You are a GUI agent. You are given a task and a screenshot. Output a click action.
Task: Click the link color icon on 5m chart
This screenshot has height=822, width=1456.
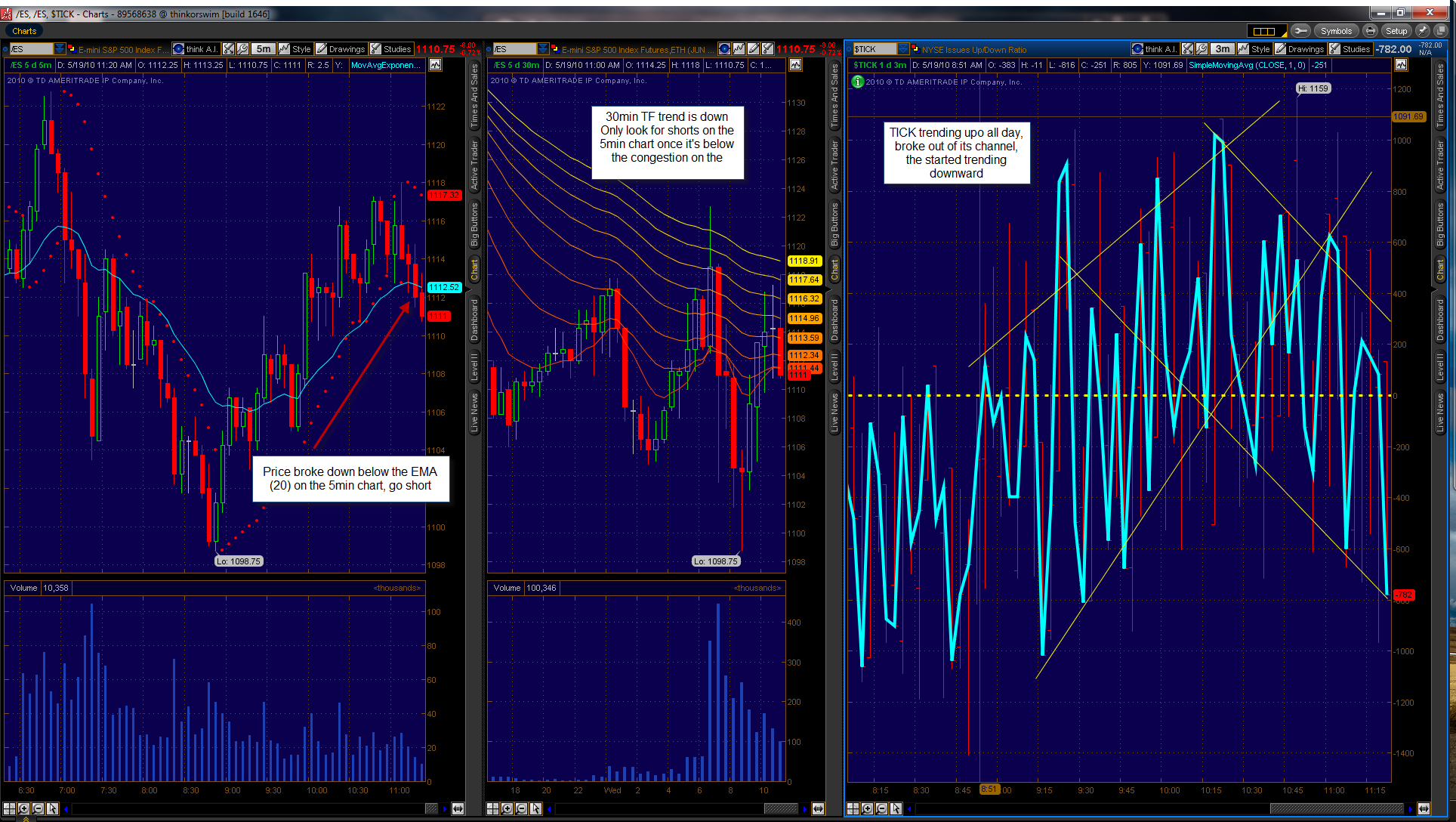click(71, 49)
